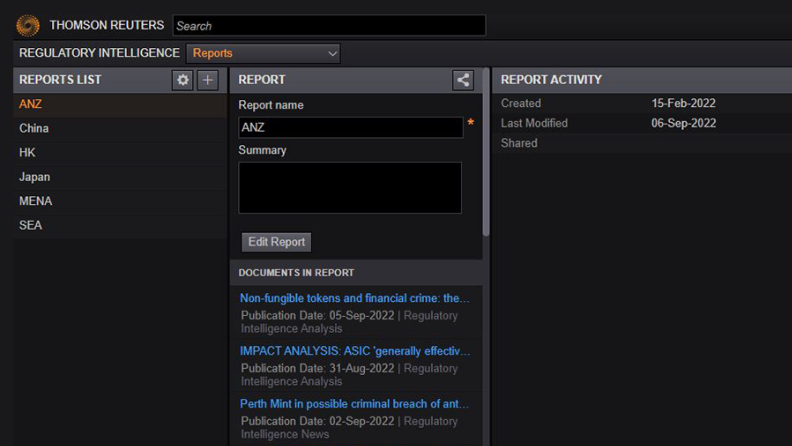Select the Japan report

tap(120, 177)
